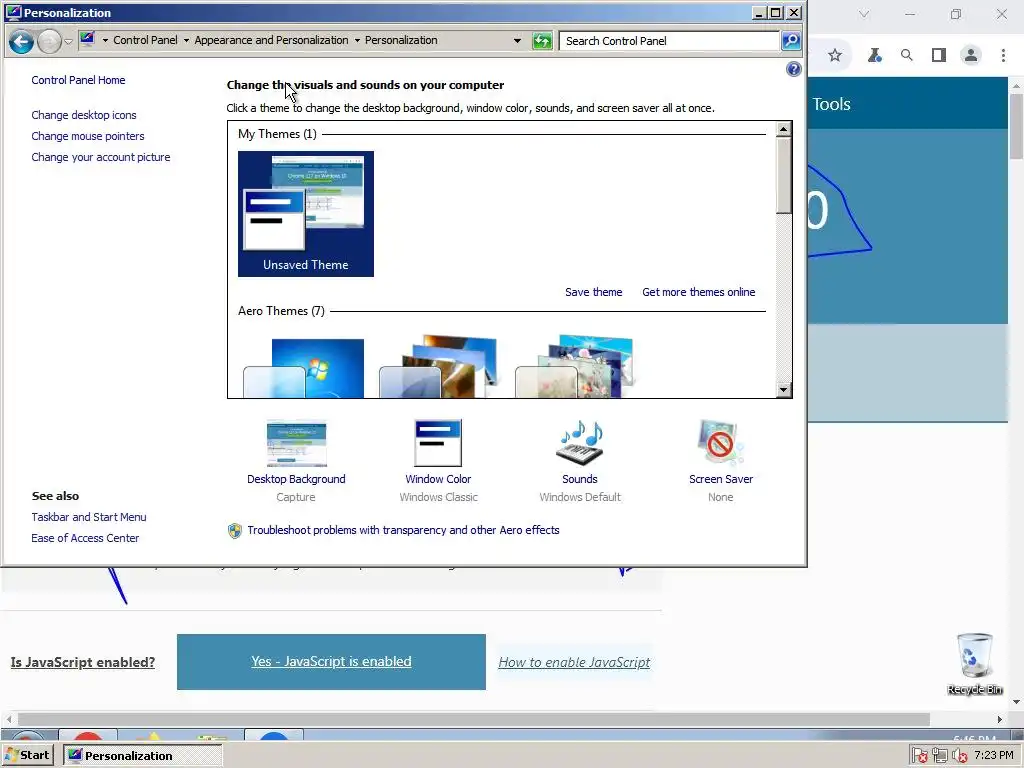Click the network icon in system tray

[940, 756]
